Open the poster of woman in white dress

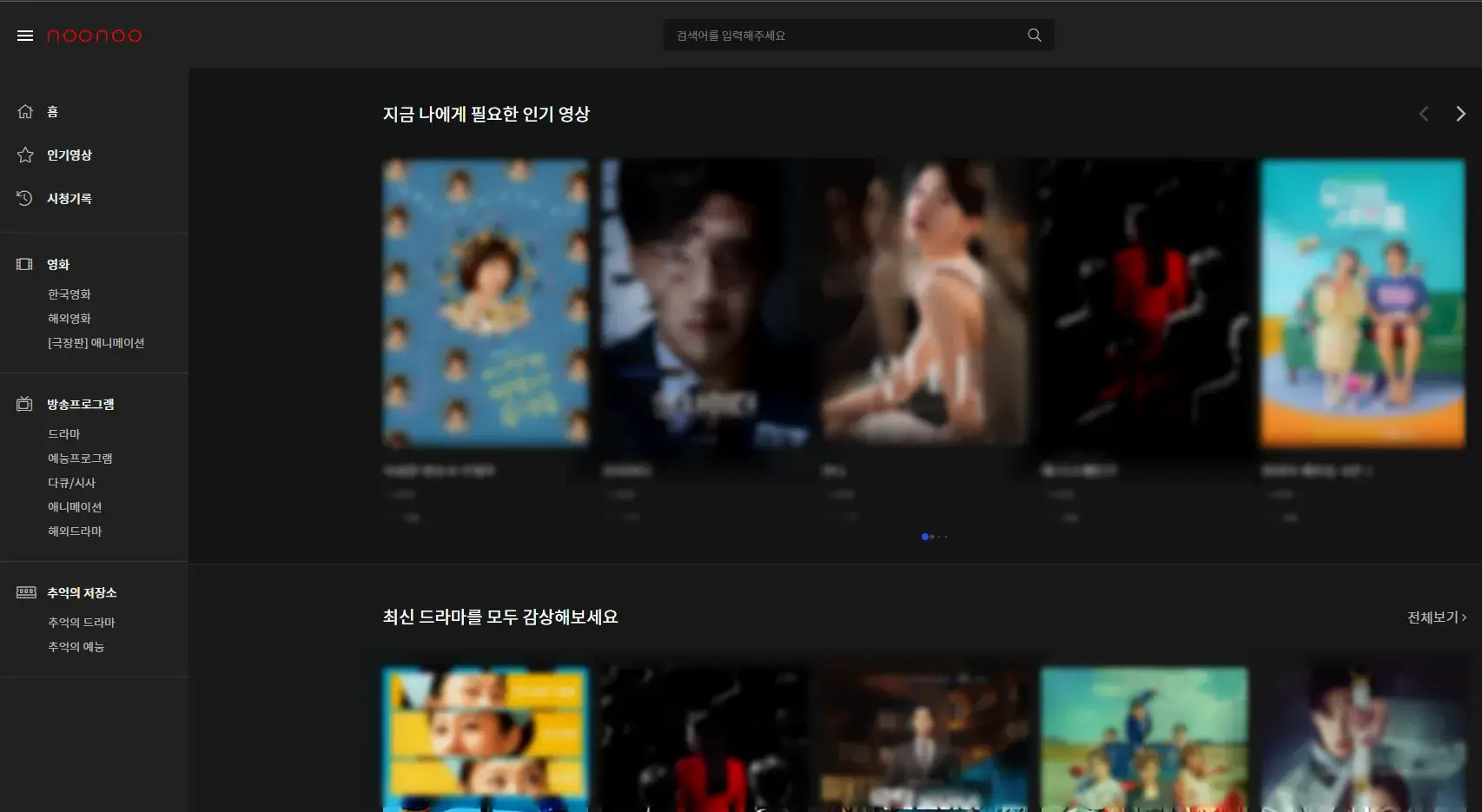(924, 303)
